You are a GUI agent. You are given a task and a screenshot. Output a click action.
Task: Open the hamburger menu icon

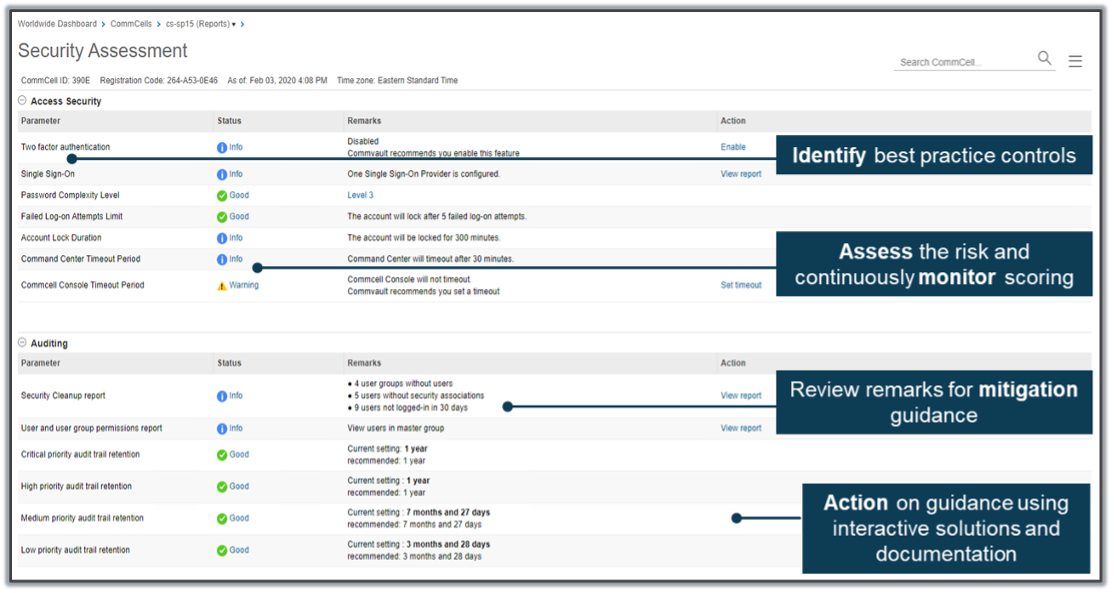pyautogui.click(x=1075, y=61)
